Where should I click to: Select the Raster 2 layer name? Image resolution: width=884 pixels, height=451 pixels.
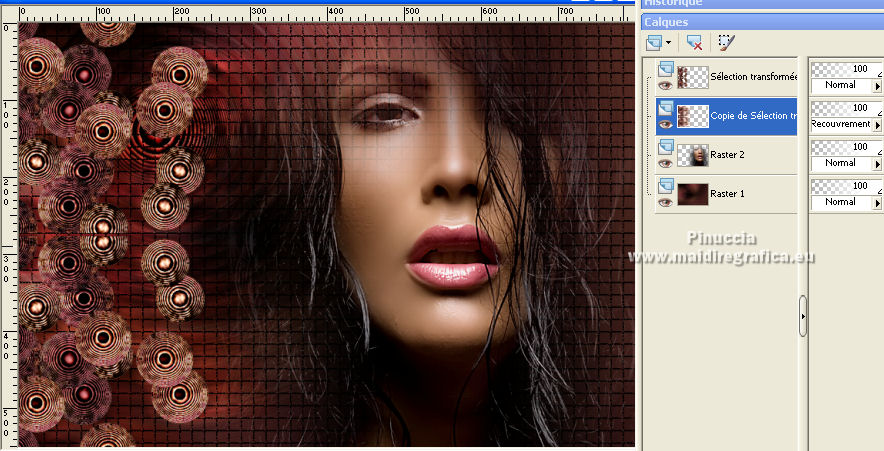point(727,154)
